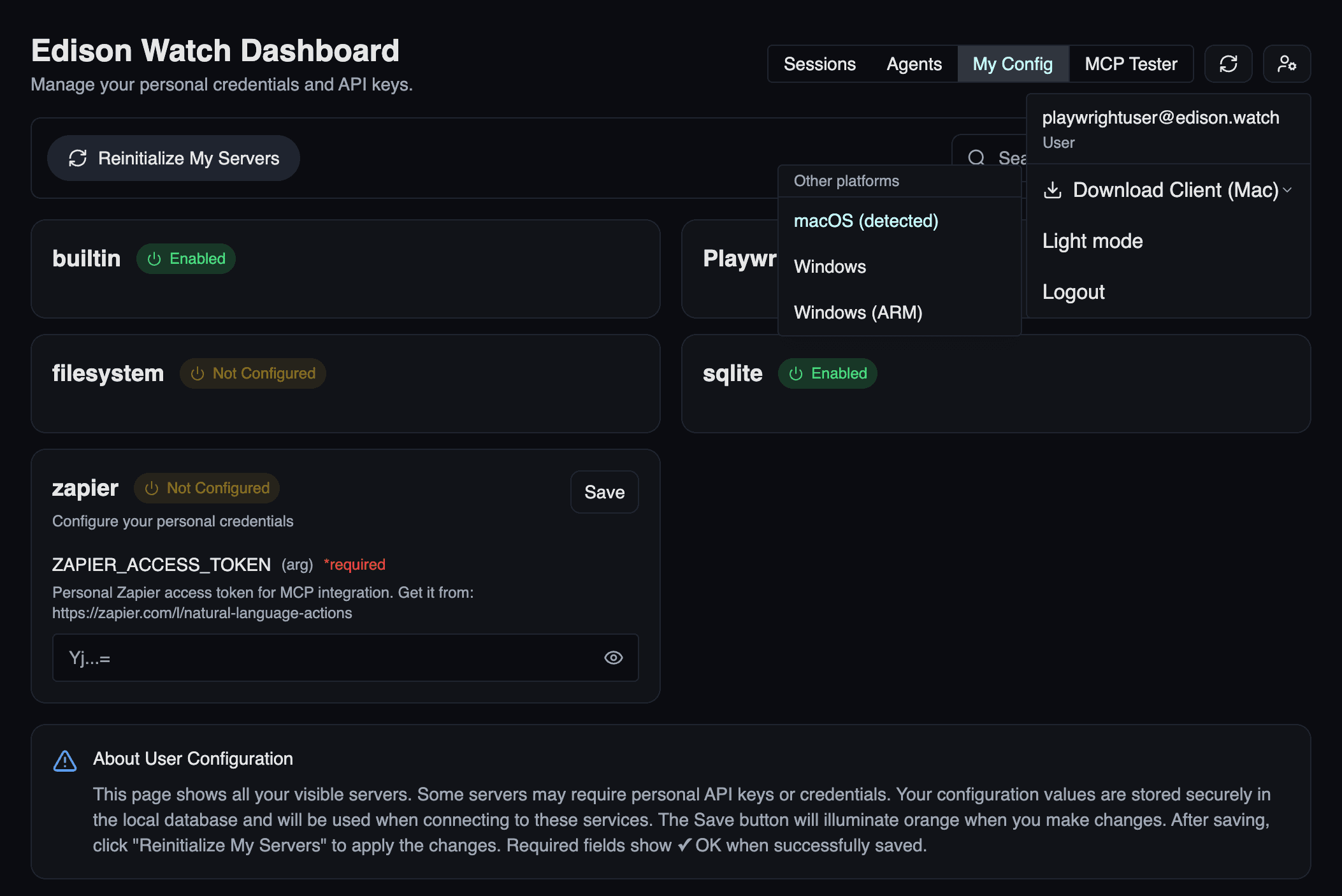The height and width of the screenshot is (896, 1342).
Task: Expand the Download Client (Mac) chevron
Action: 1287,190
